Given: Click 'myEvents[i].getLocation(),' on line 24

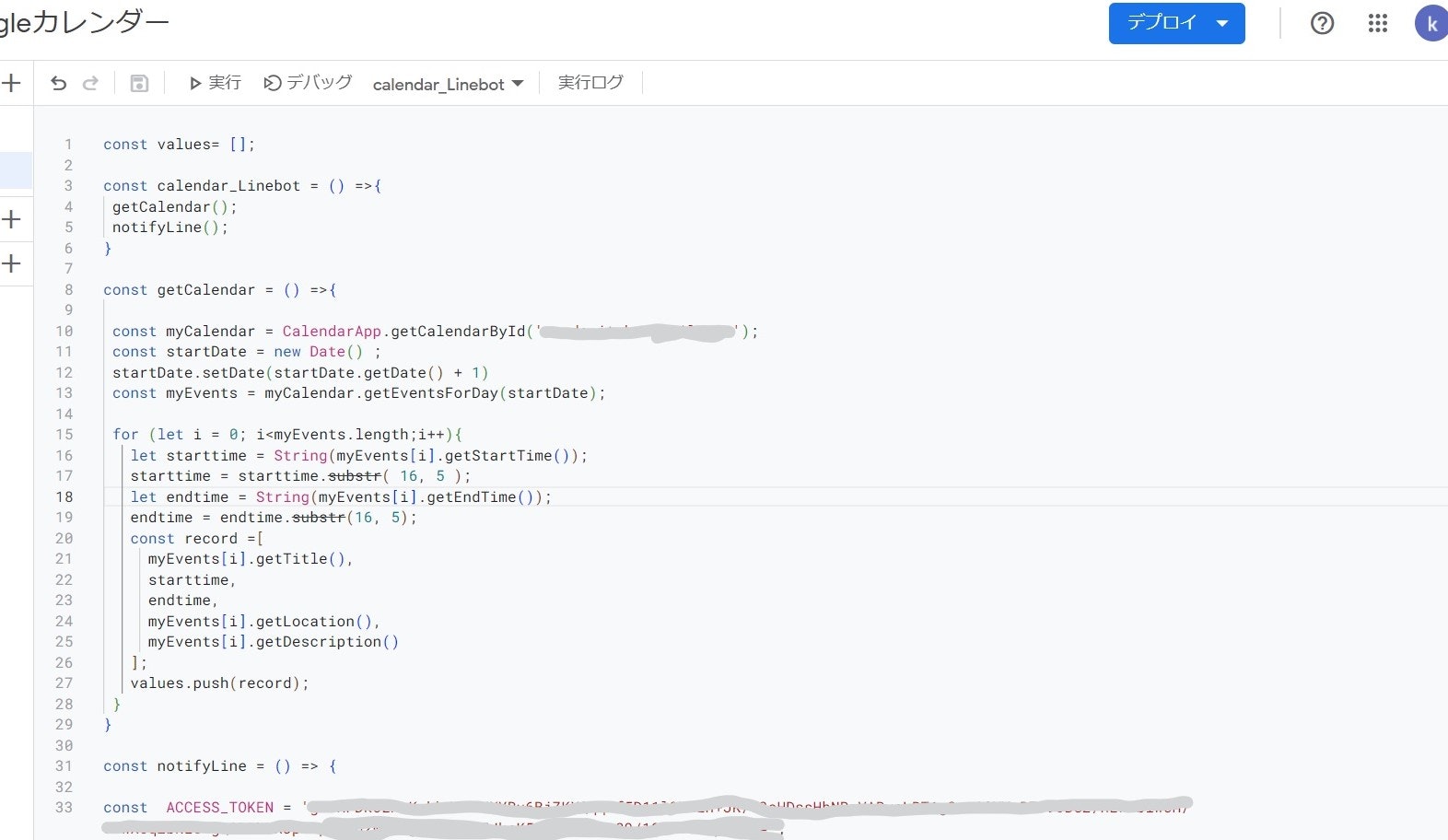Looking at the screenshot, I should pyautogui.click(x=264, y=622).
